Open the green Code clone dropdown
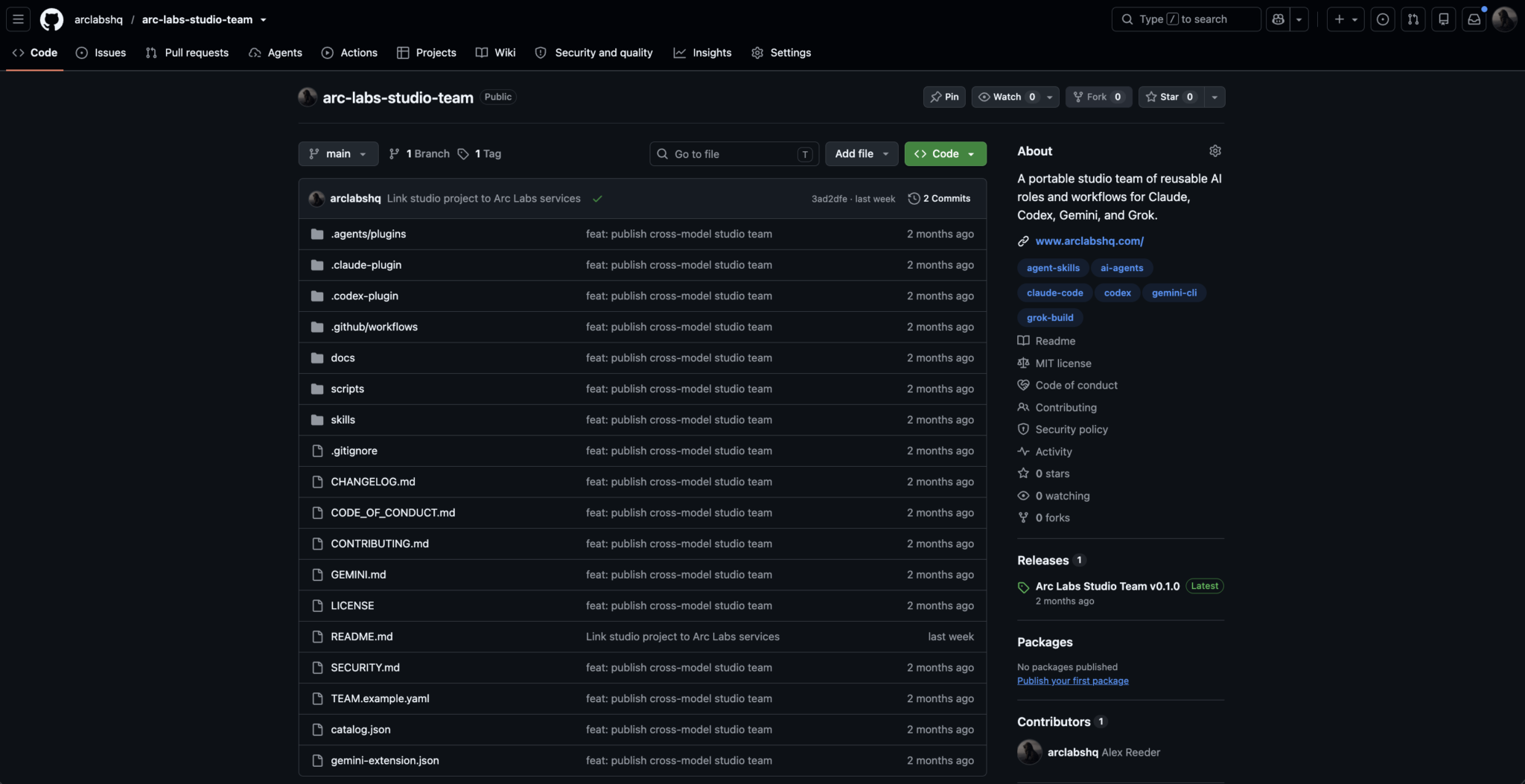 pyautogui.click(x=945, y=154)
